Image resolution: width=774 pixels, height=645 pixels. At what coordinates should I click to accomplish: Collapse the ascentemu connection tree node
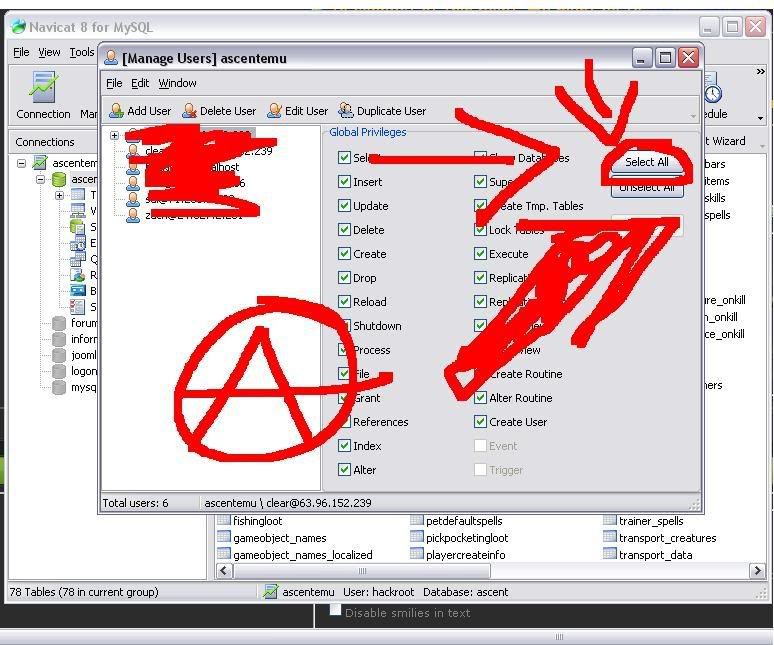click(21, 163)
